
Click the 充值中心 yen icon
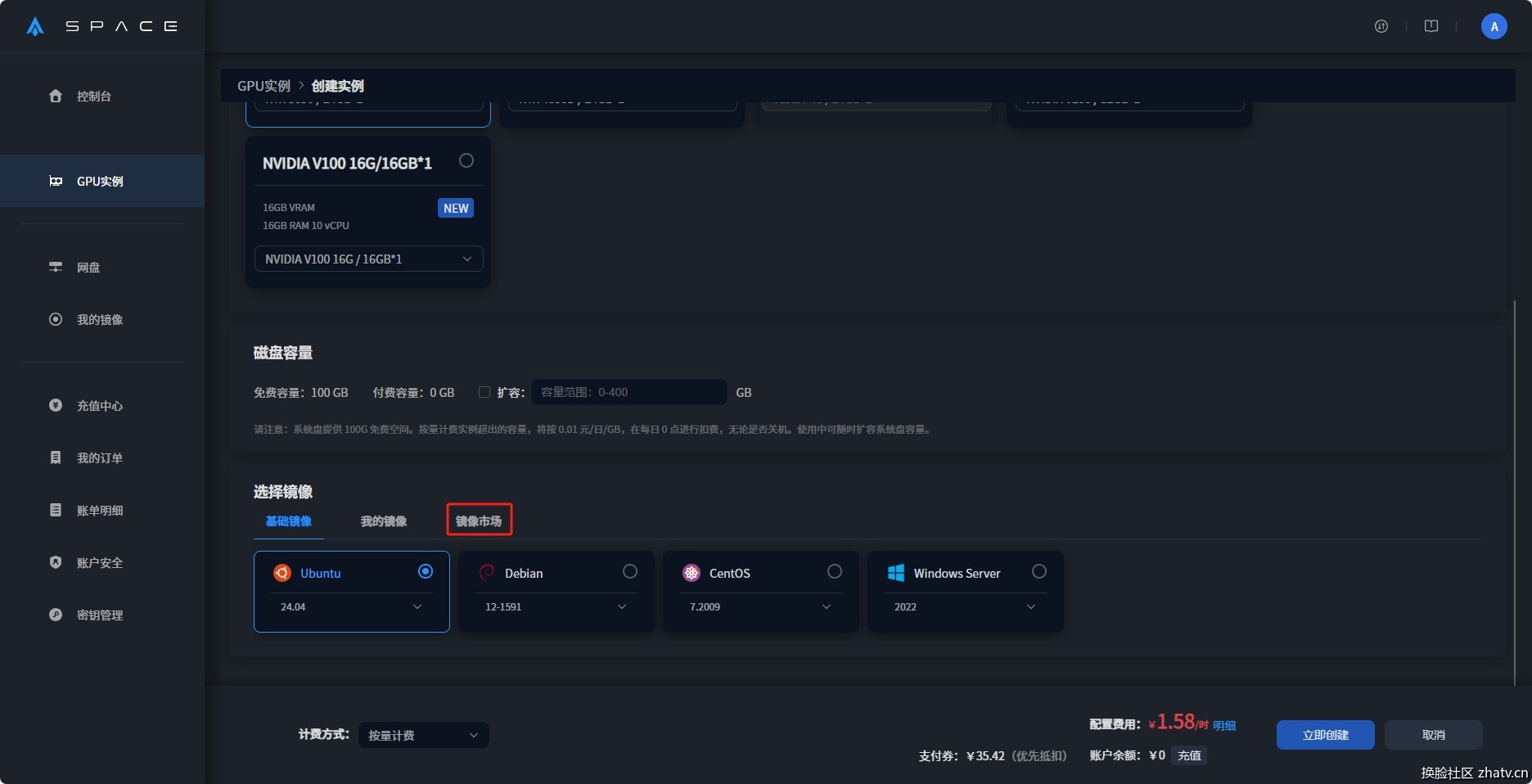(x=56, y=405)
